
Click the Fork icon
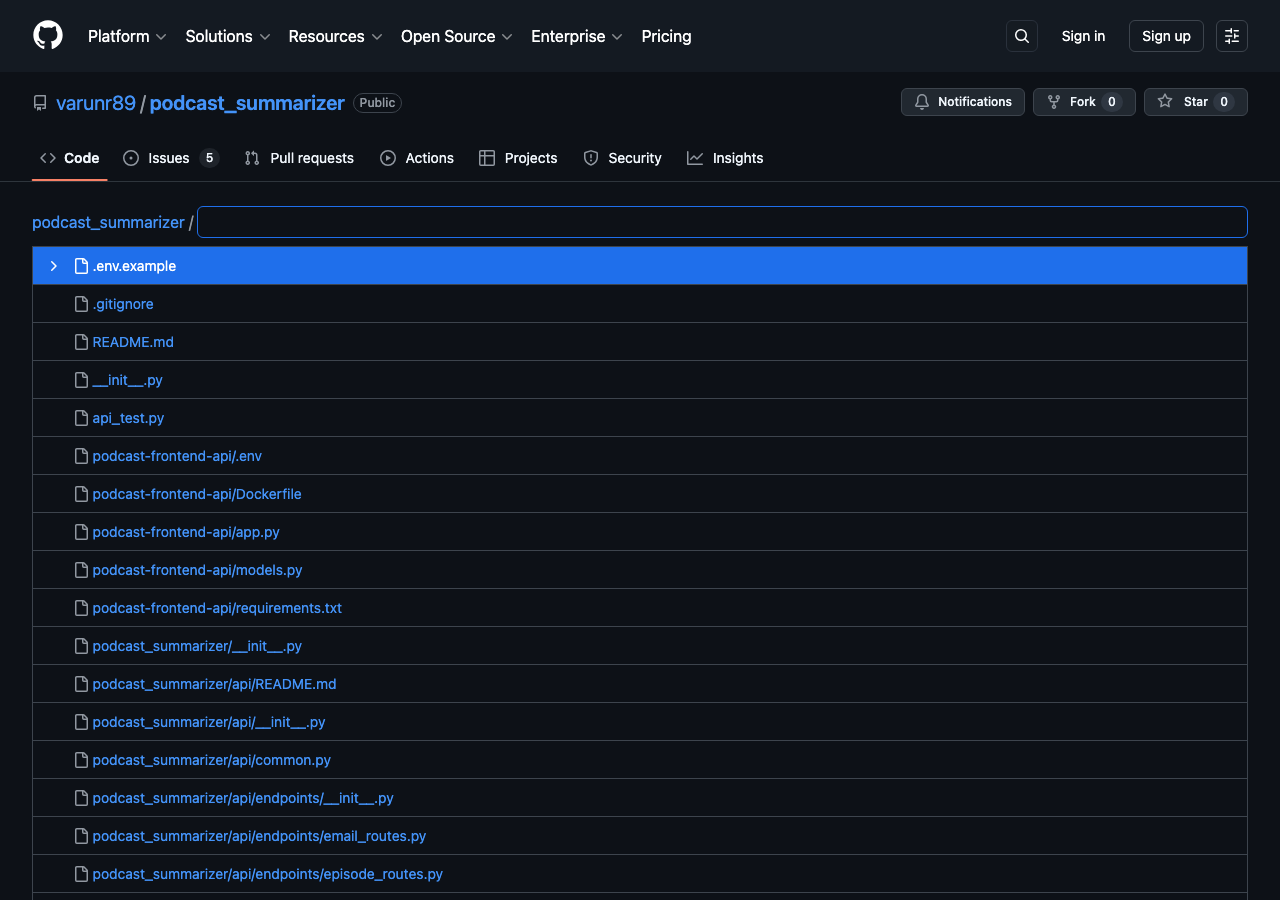click(1053, 101)
